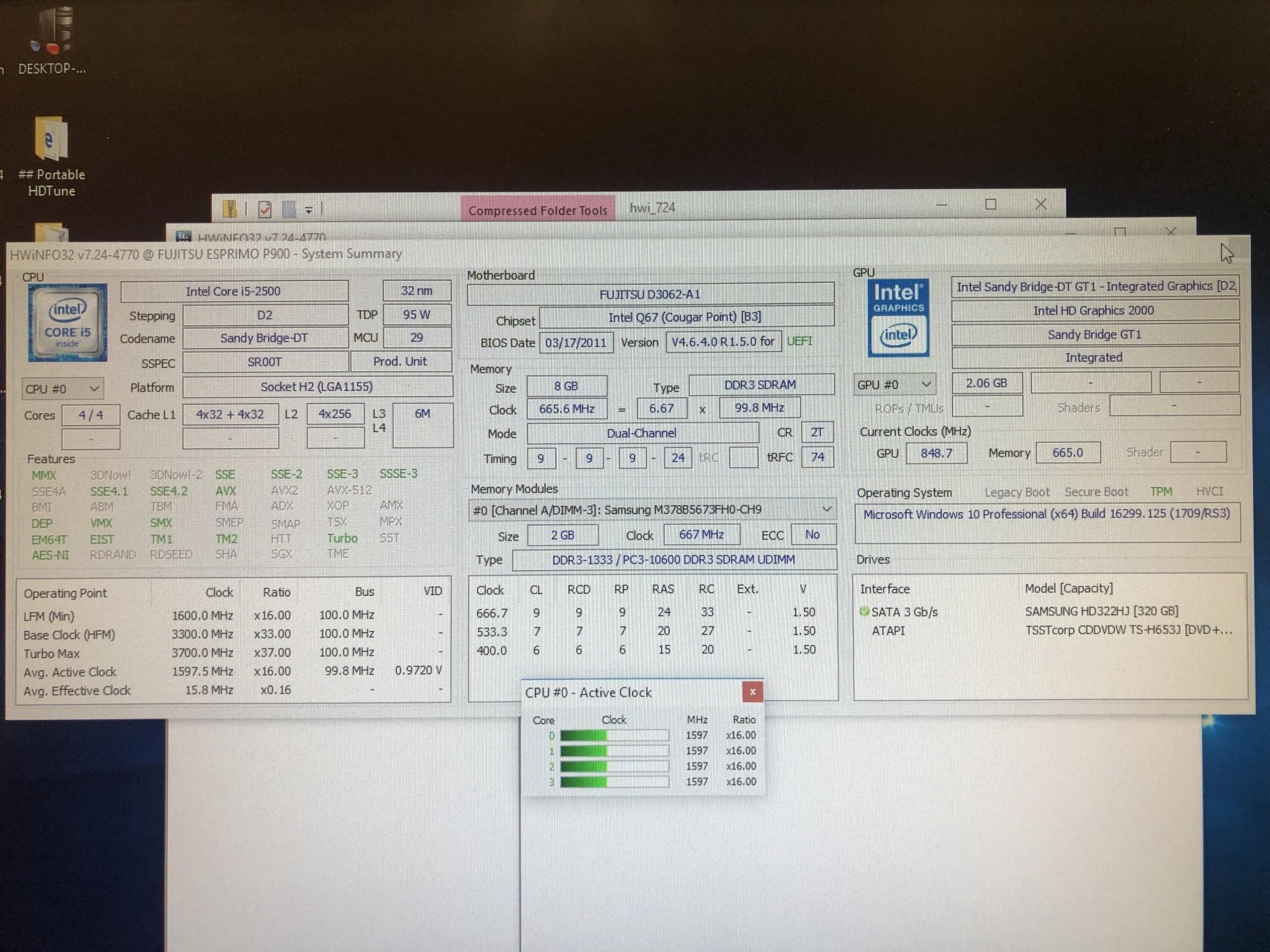This screenshot has height=952, width=1270.
Task: Click the Dual-Channel memory mode field
Action: tap(643, 433)
